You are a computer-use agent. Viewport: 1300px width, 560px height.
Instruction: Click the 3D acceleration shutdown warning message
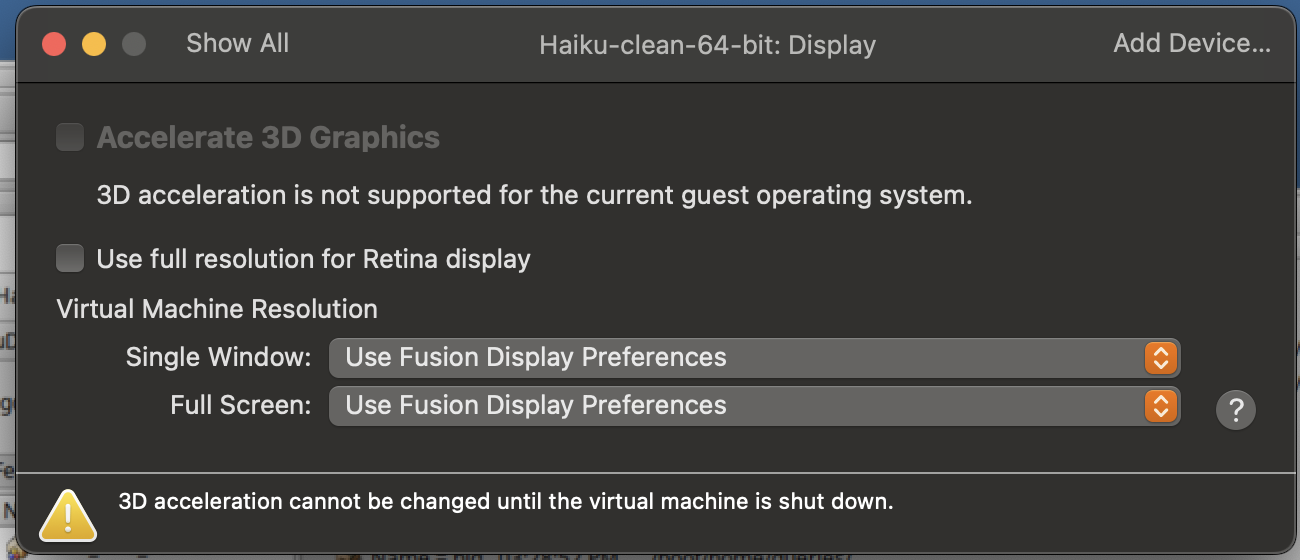tap(506, 501)
